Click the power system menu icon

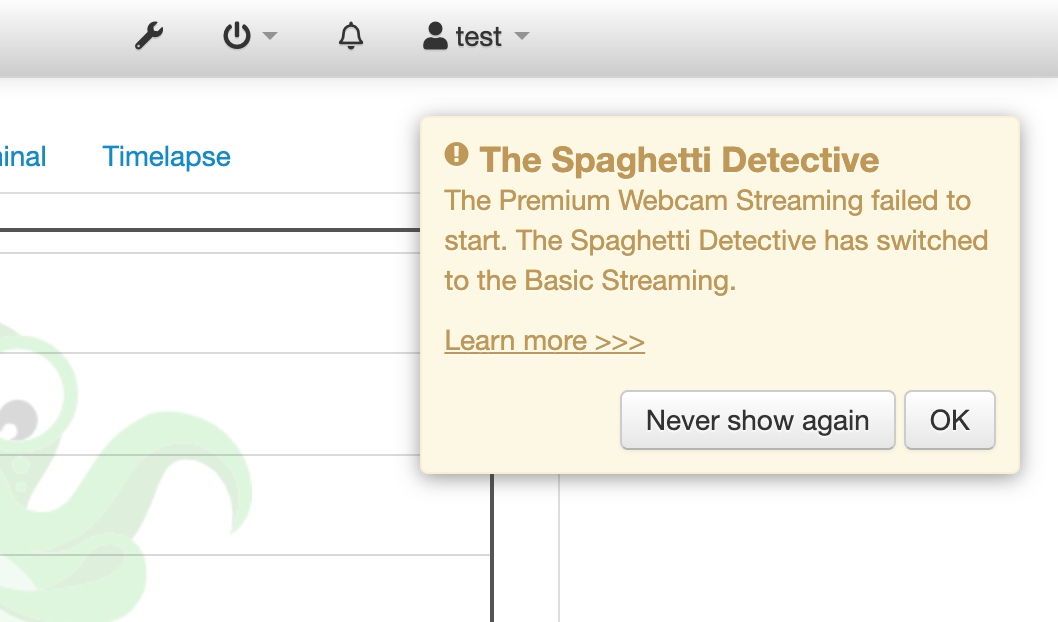pos(236,37)
